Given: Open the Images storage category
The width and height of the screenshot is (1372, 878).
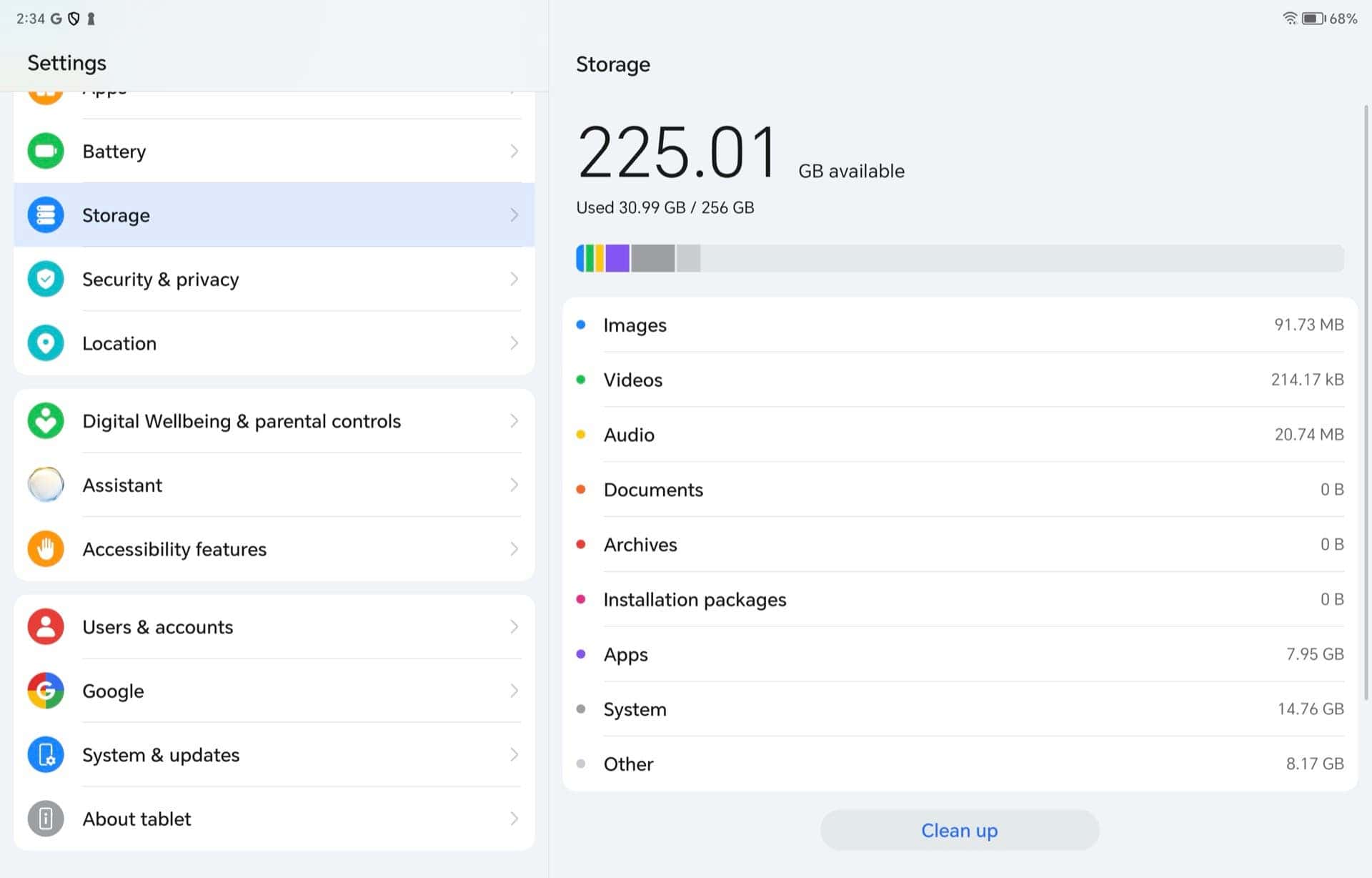Looking at the screenshot, I should click(x=960, y=325).
